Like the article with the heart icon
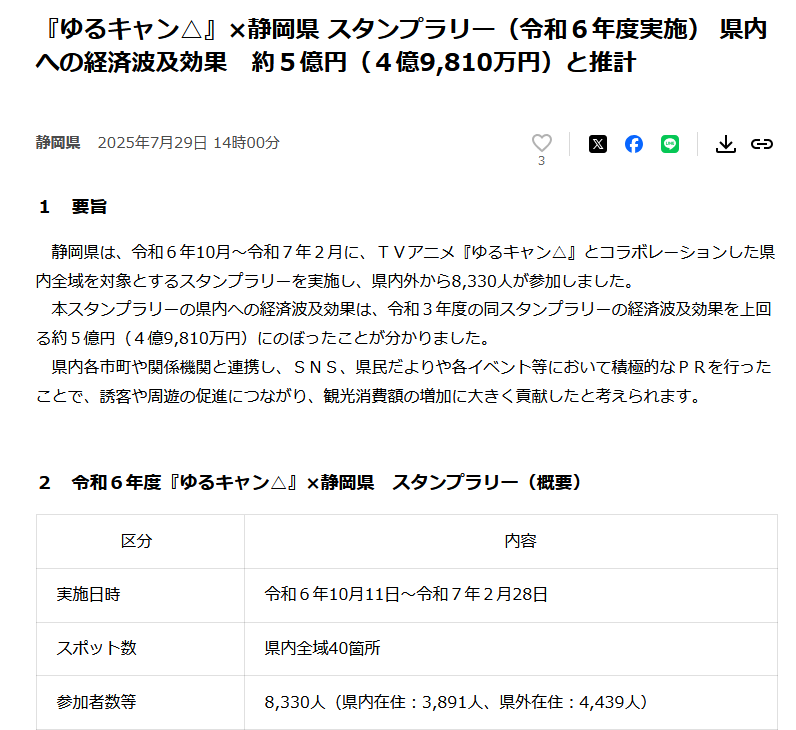The image size is (796, 730). point(541,143)
